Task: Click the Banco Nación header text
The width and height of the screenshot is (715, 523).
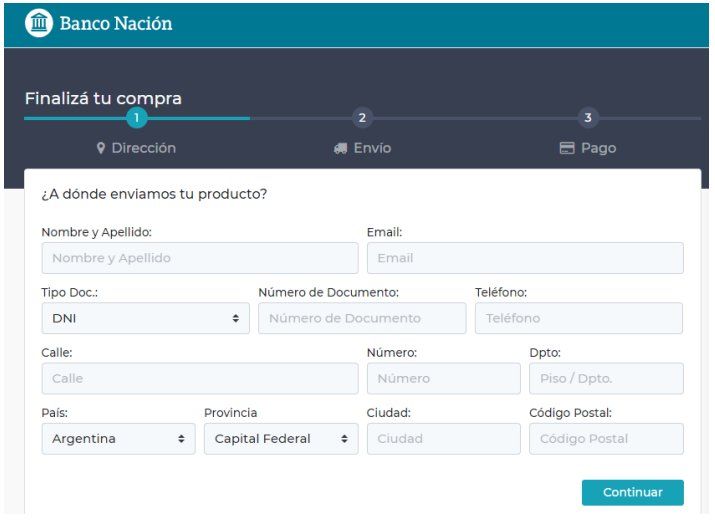Action: coord(116,23)
